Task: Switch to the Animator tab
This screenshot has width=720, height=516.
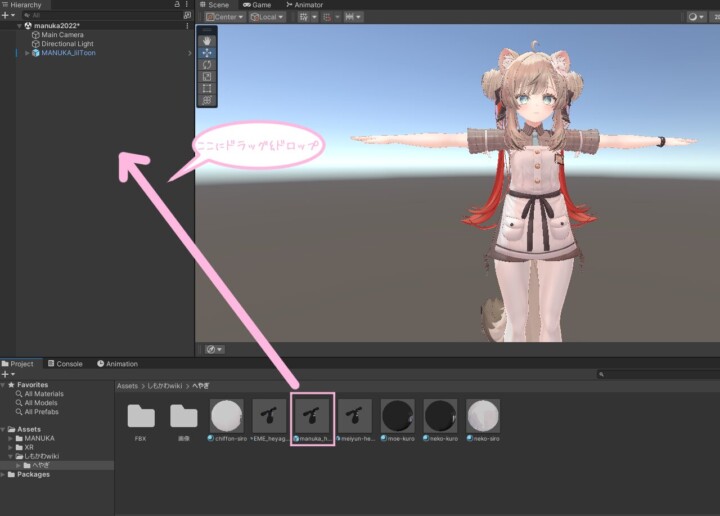Action: tap(304, 5)
